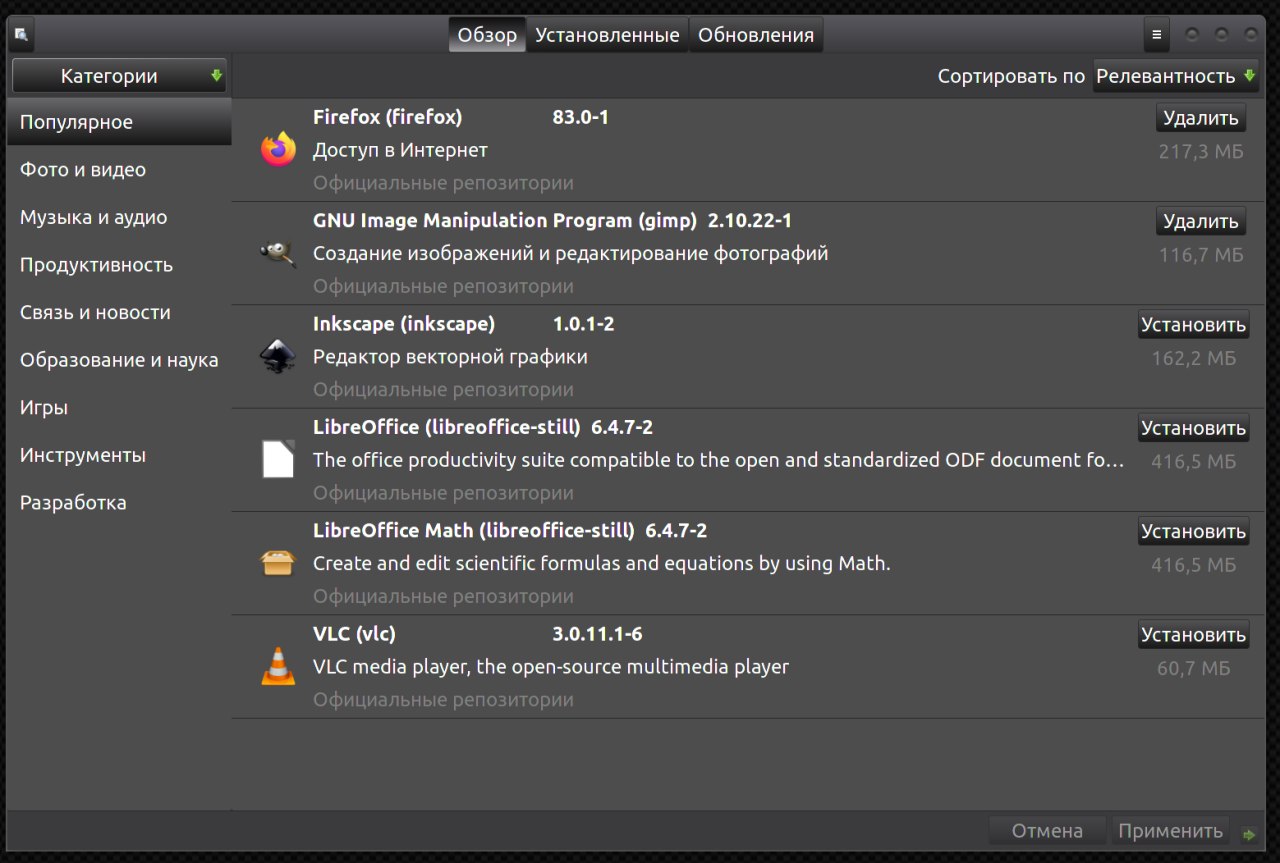This screenshot has height=863, width=1280.
Task: Click the Inkscape app icon
Action: (278, 357)
